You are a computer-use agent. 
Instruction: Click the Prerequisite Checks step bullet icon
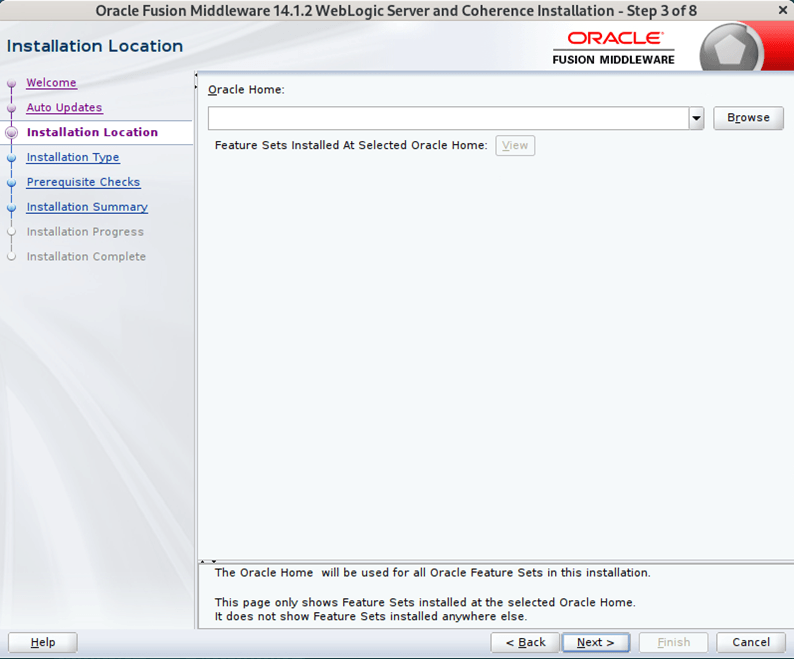[12, 183]
